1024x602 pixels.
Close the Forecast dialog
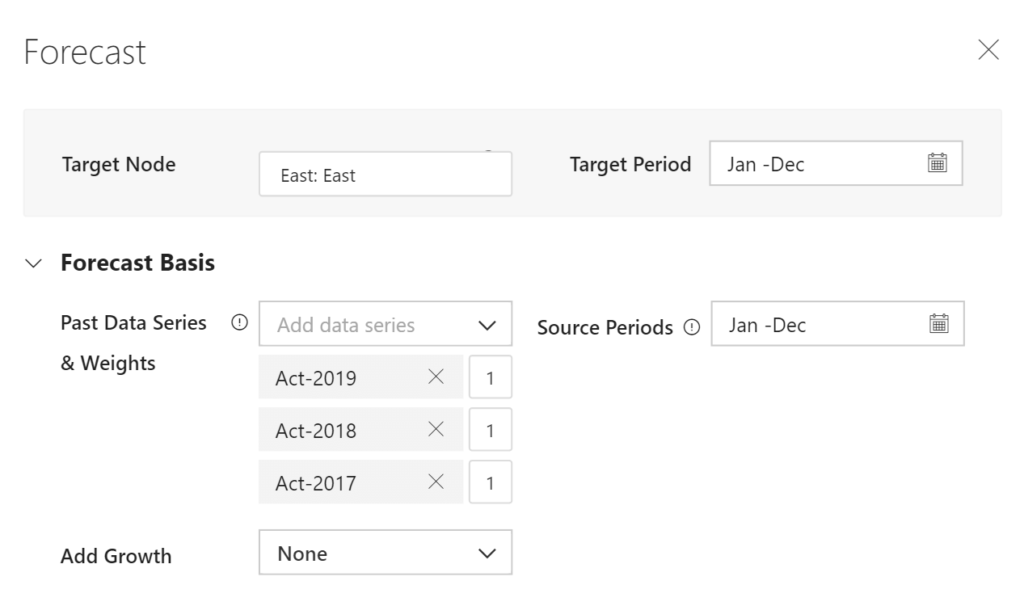pos(989,49)
